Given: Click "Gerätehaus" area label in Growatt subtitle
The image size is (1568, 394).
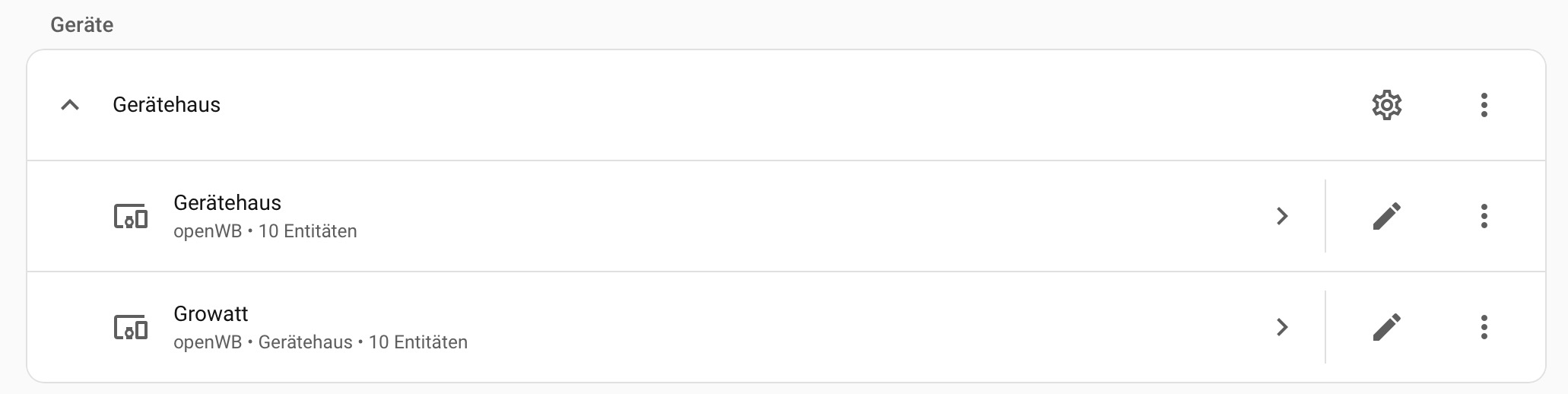Looking at the screenshot, I should pos(305,342).
